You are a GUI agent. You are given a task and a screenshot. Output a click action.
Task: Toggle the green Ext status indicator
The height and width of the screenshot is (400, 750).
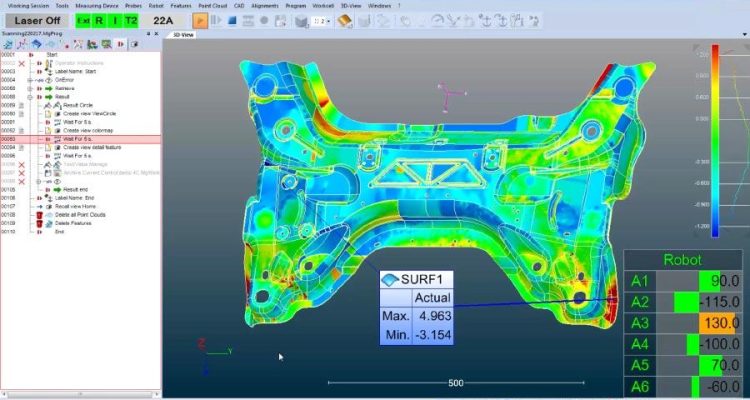[83, 21]
